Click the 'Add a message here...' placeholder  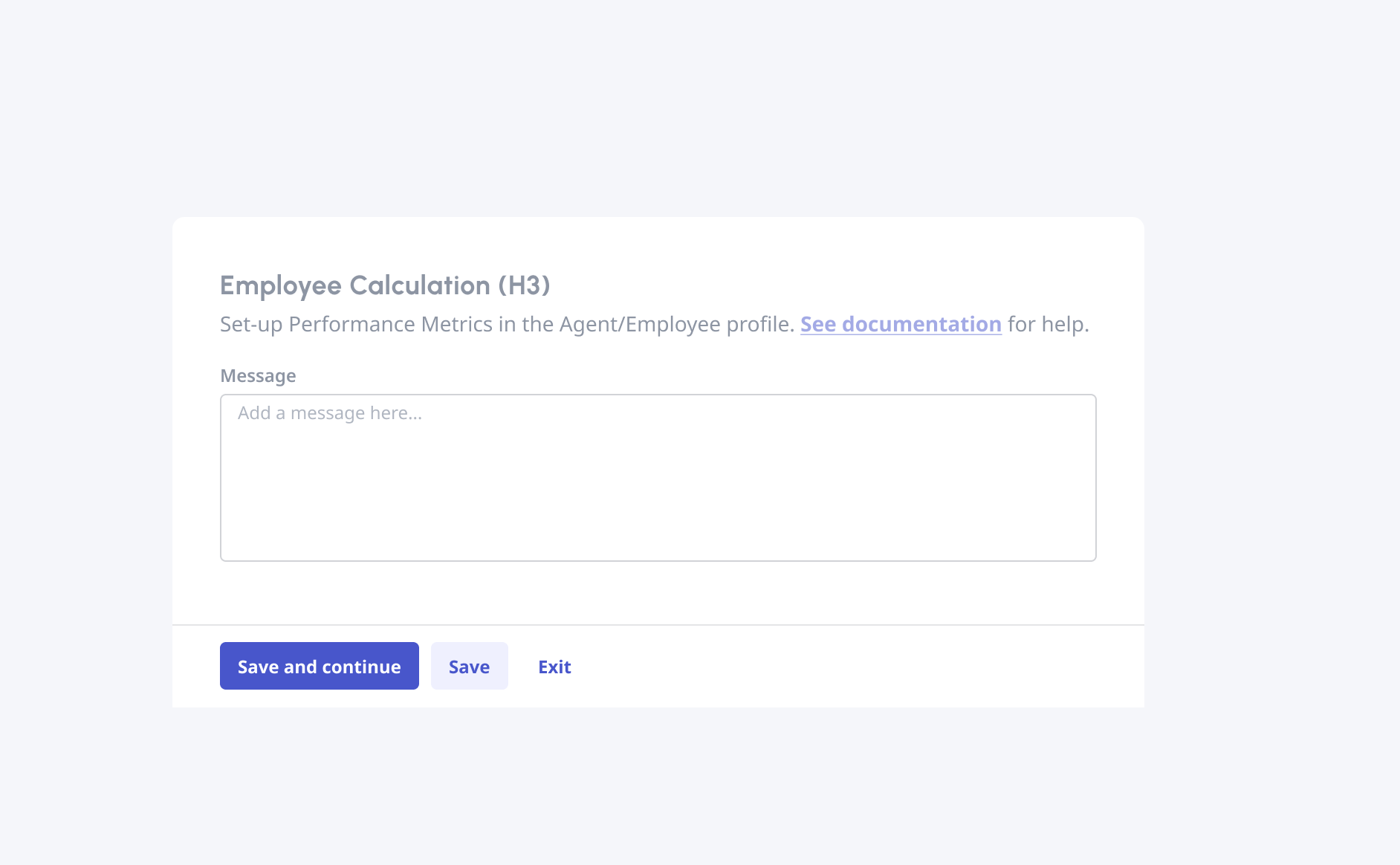click(330, 413)
